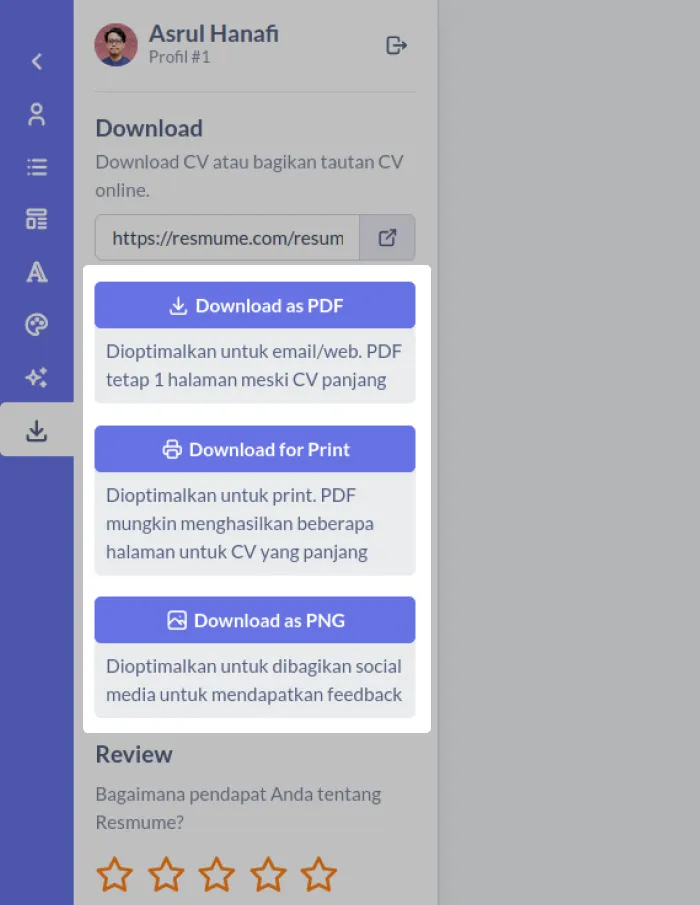Click 'Download CV atau bagikan tautan' text
This screenshot has width=700, height=905.
point(249,175)
